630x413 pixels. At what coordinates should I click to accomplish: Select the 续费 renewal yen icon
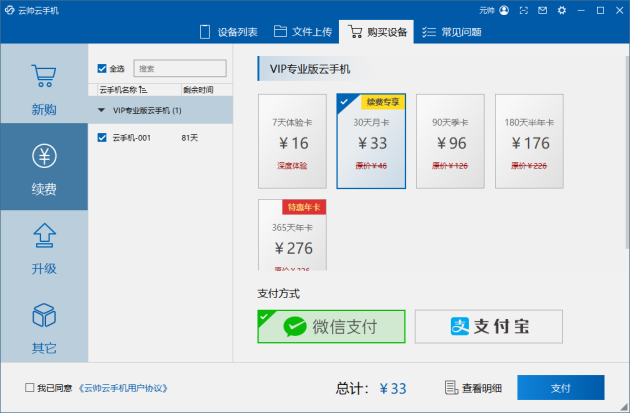coord(44,156)
